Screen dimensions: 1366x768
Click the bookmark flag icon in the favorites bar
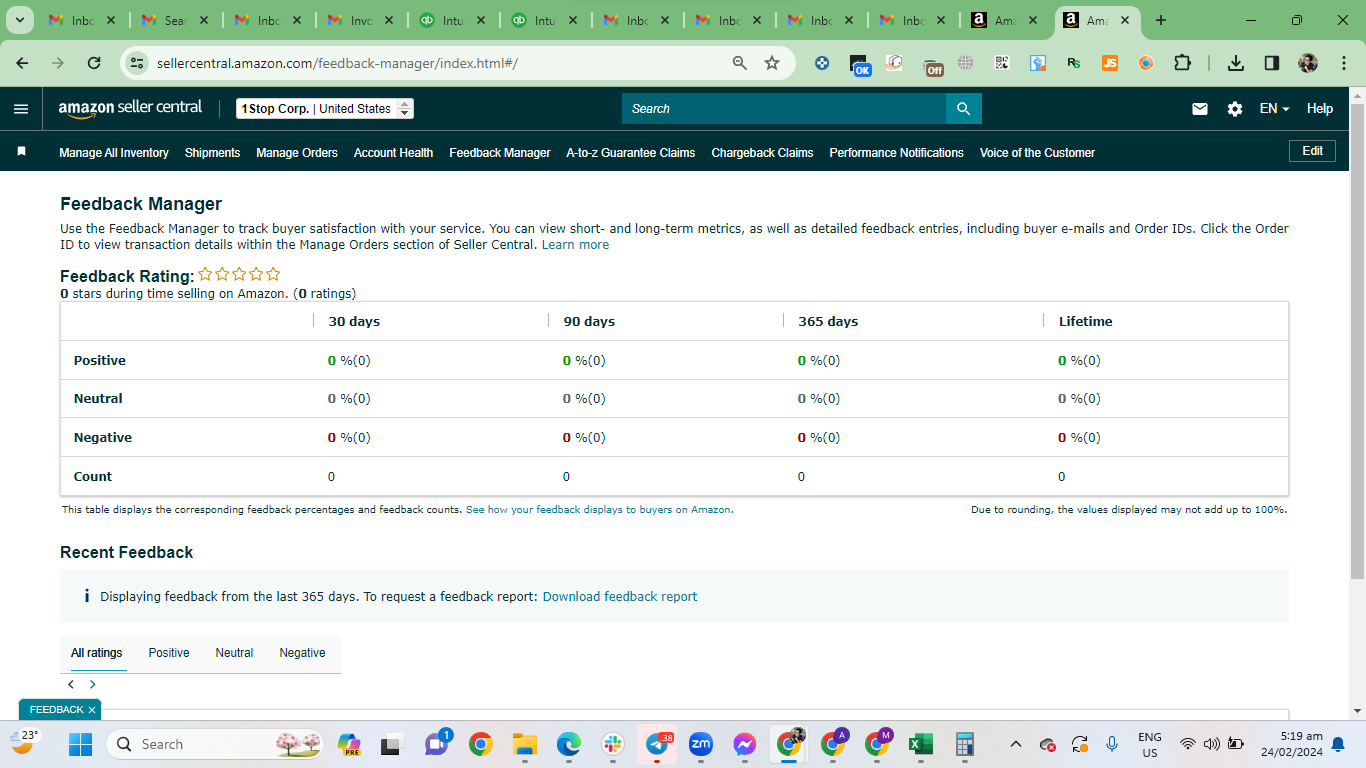(x=21, y=152)
